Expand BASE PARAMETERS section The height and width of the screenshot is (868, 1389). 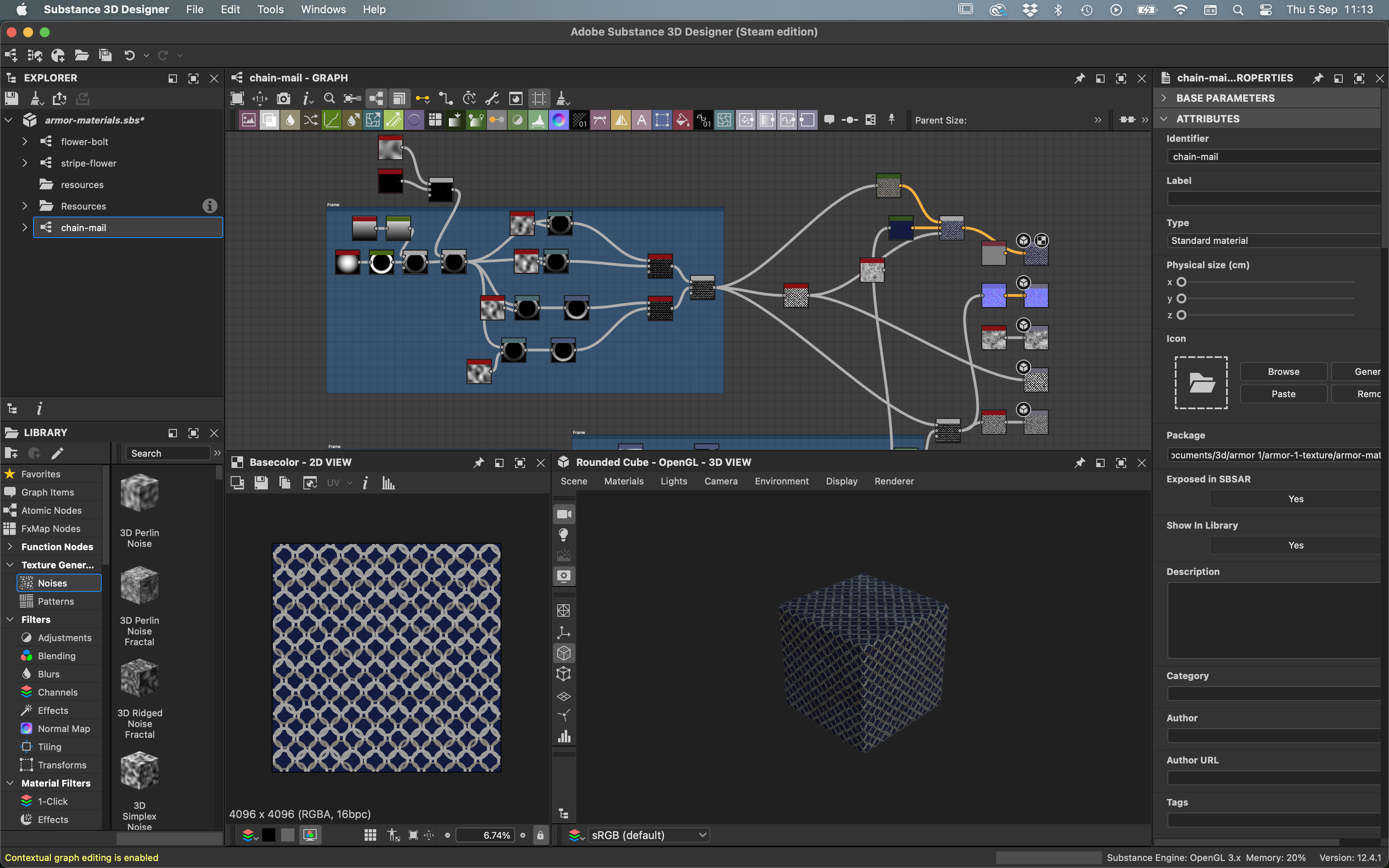pos(1164,98)
